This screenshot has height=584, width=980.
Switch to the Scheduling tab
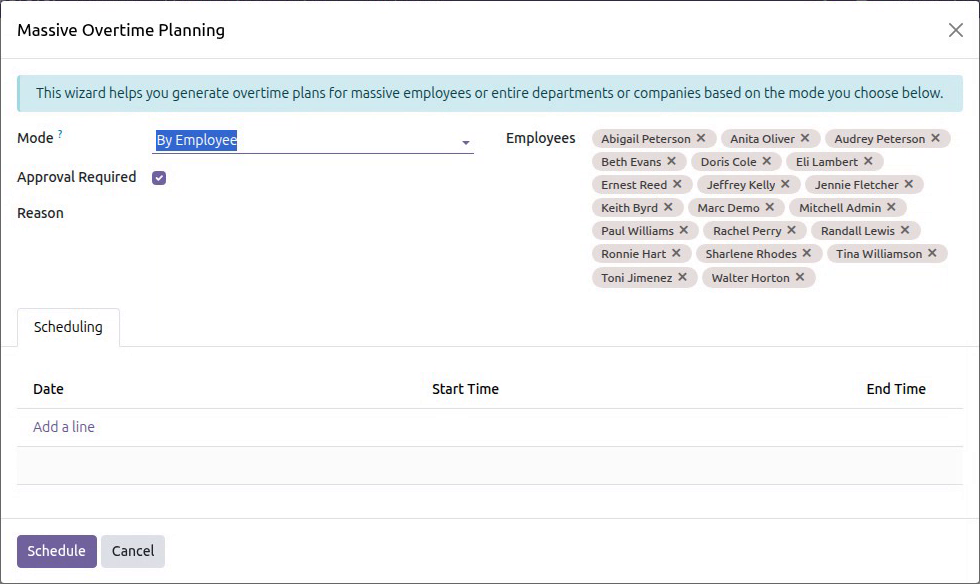[68, 327]
